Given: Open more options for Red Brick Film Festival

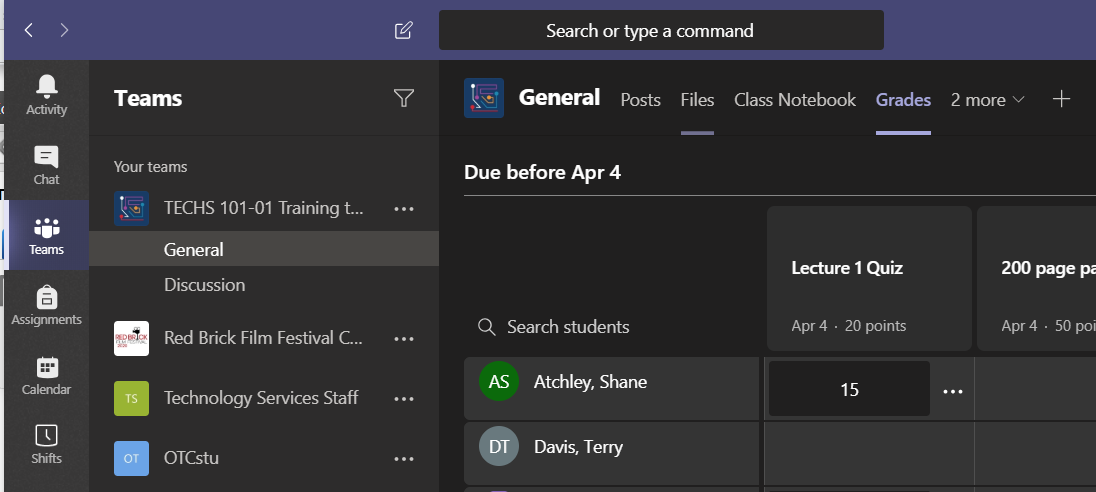Looking at the screenshot, I should click(404, 338).
